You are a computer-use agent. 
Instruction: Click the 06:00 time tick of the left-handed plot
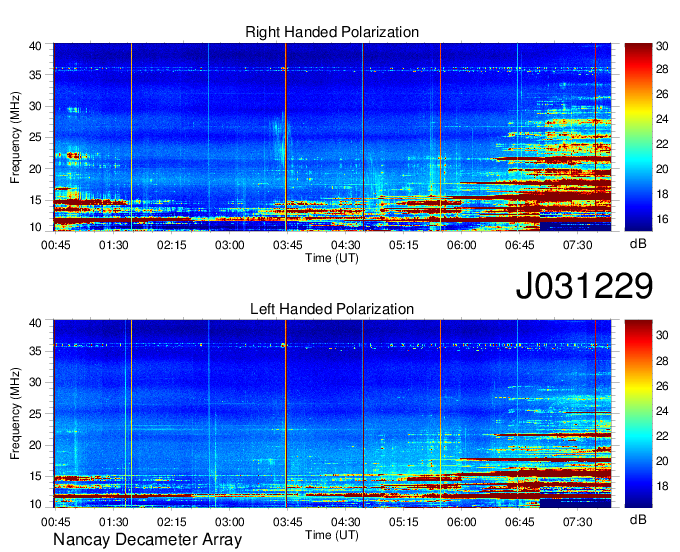pos(462,522)
